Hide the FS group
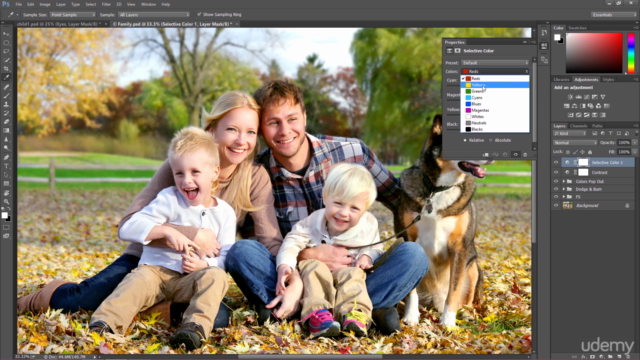Screen dimensions: 640x360 [556, 197]
